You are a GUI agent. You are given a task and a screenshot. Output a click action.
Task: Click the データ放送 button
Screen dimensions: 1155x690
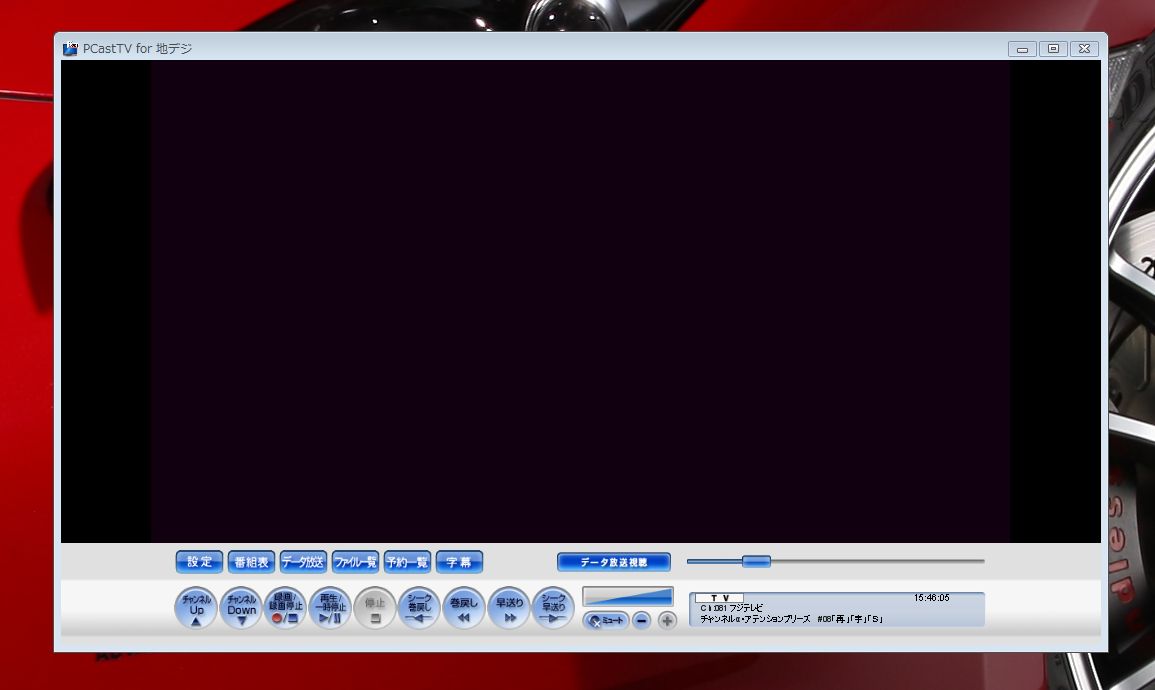303,562
